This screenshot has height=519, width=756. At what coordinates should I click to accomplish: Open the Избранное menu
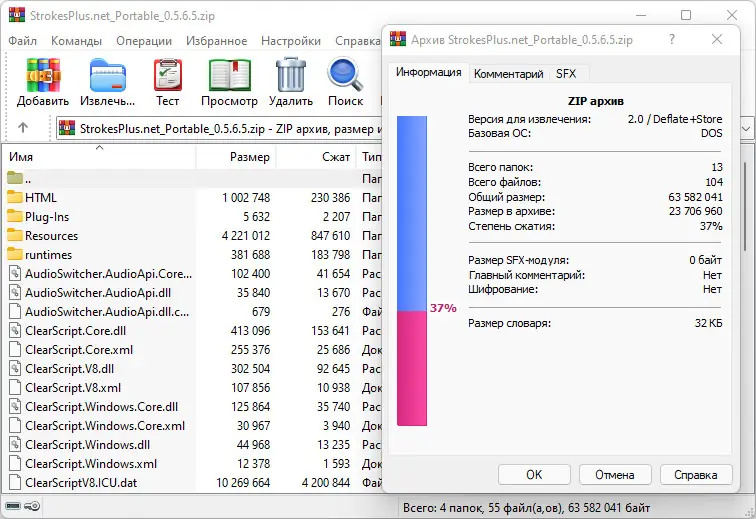216,41
